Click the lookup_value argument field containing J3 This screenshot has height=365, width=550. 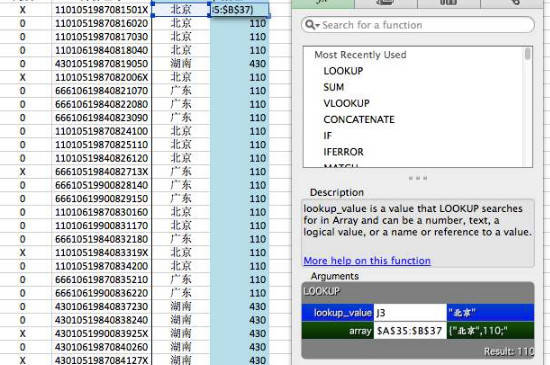click(x=410, y=312)
